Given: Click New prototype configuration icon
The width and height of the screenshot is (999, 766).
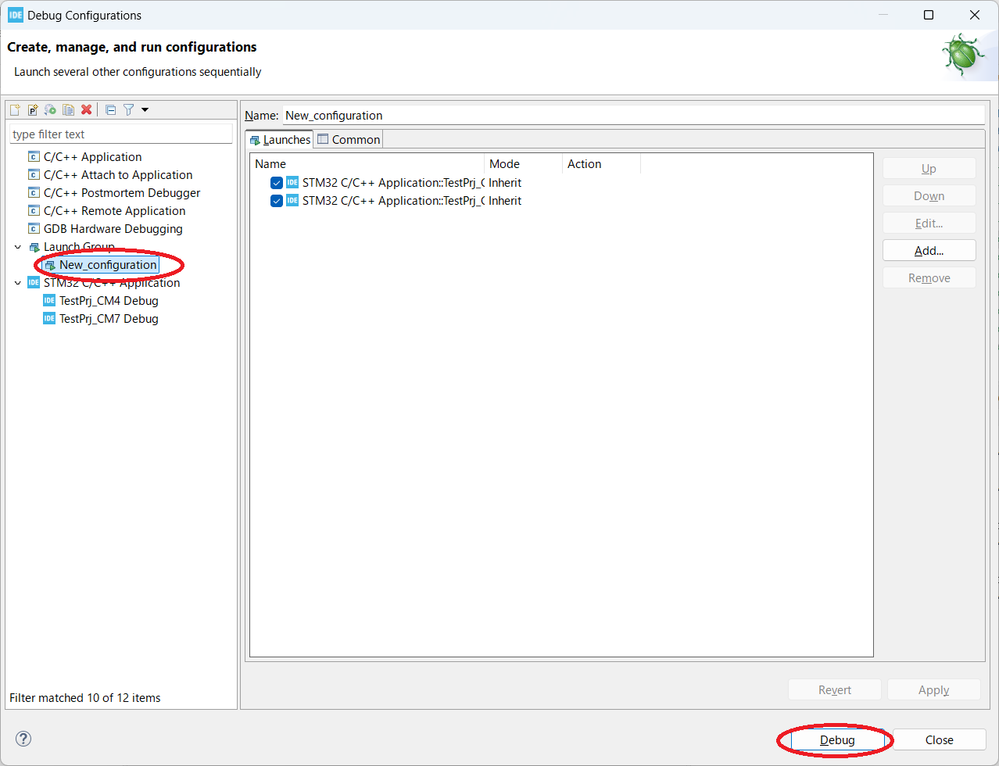Looking at the screenshot, I should pos(32,110).
